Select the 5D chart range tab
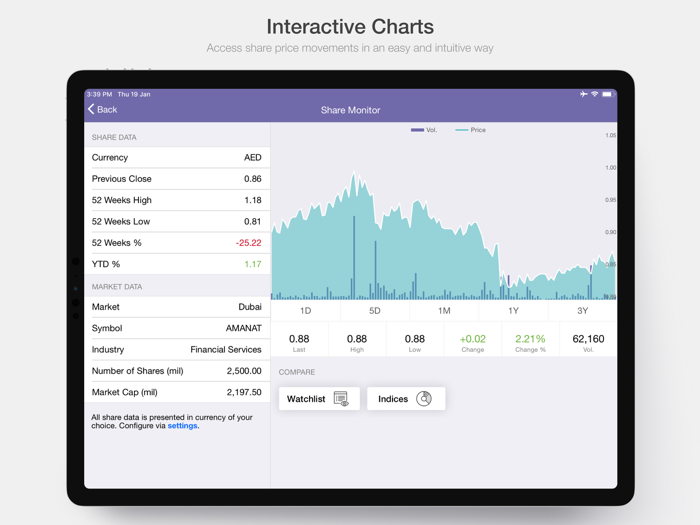 375,311
